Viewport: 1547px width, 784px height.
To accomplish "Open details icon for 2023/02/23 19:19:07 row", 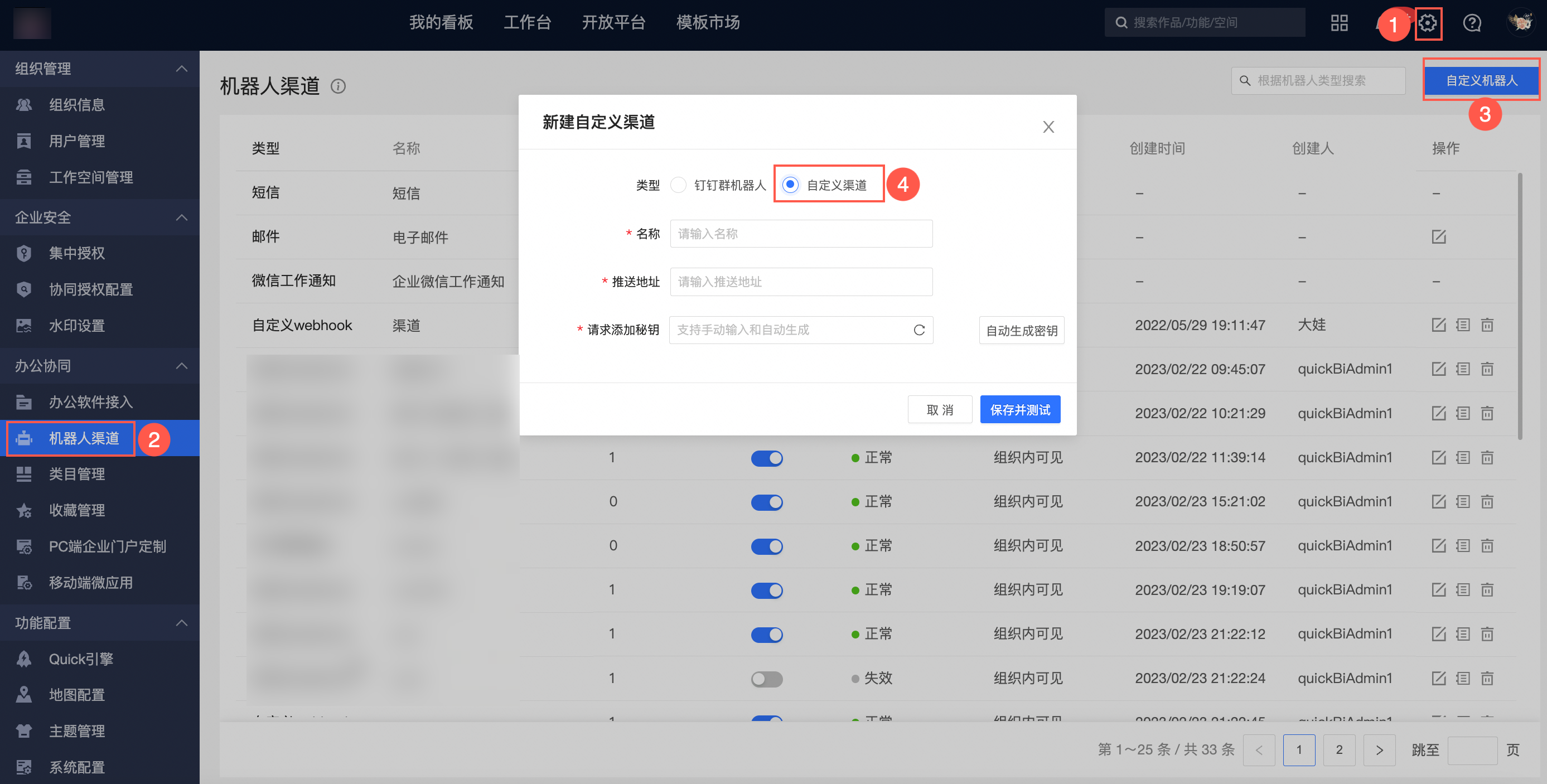I will click(x=1462, y=590).
